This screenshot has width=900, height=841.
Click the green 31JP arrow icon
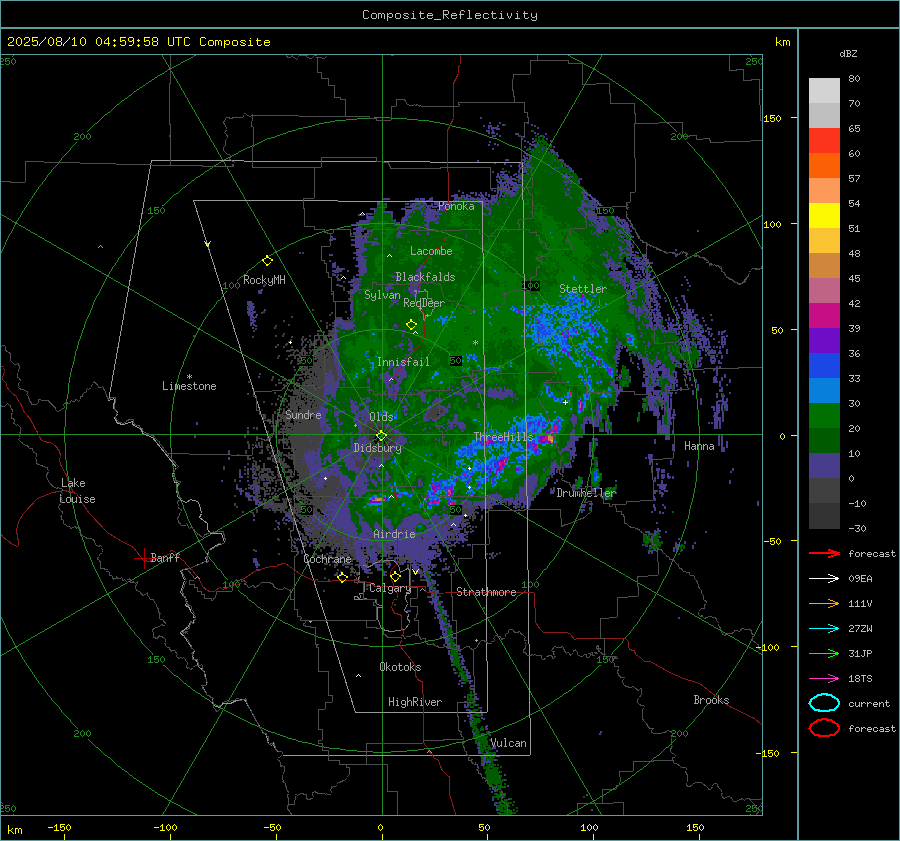coord(824,653)
